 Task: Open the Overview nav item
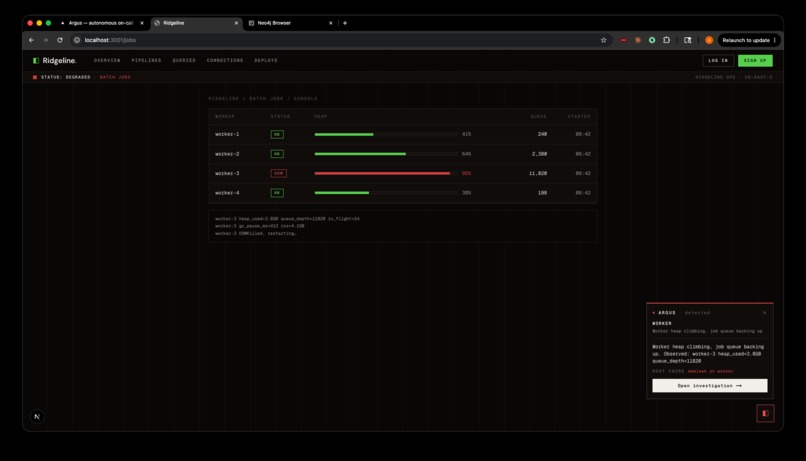(107, 61)
